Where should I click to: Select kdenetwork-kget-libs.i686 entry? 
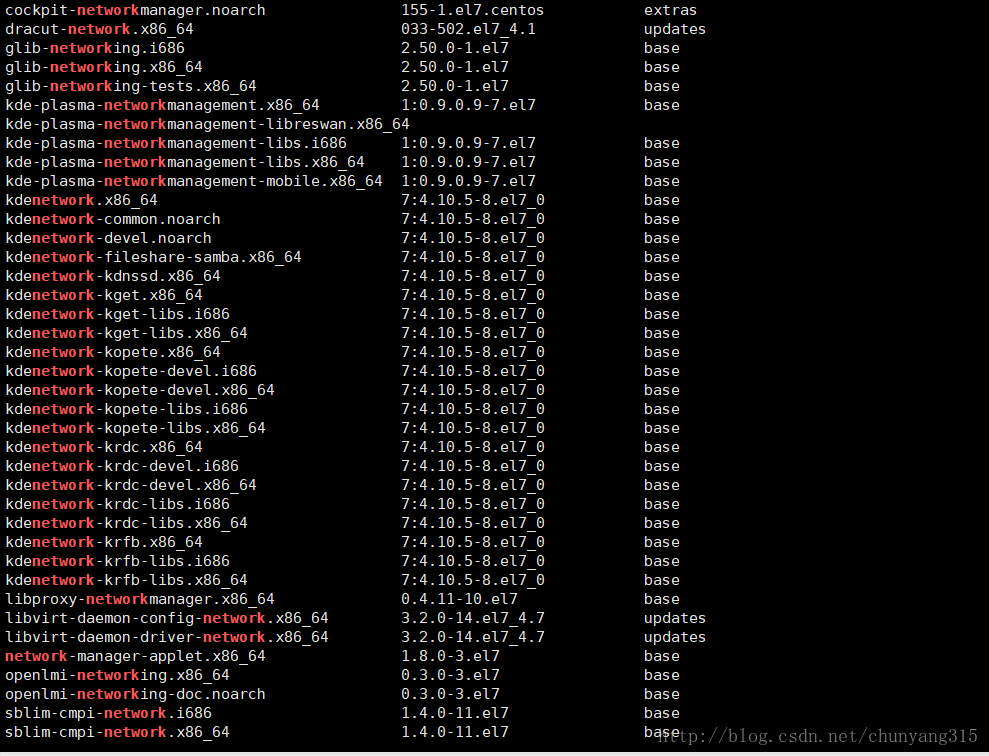click(117, 314)
